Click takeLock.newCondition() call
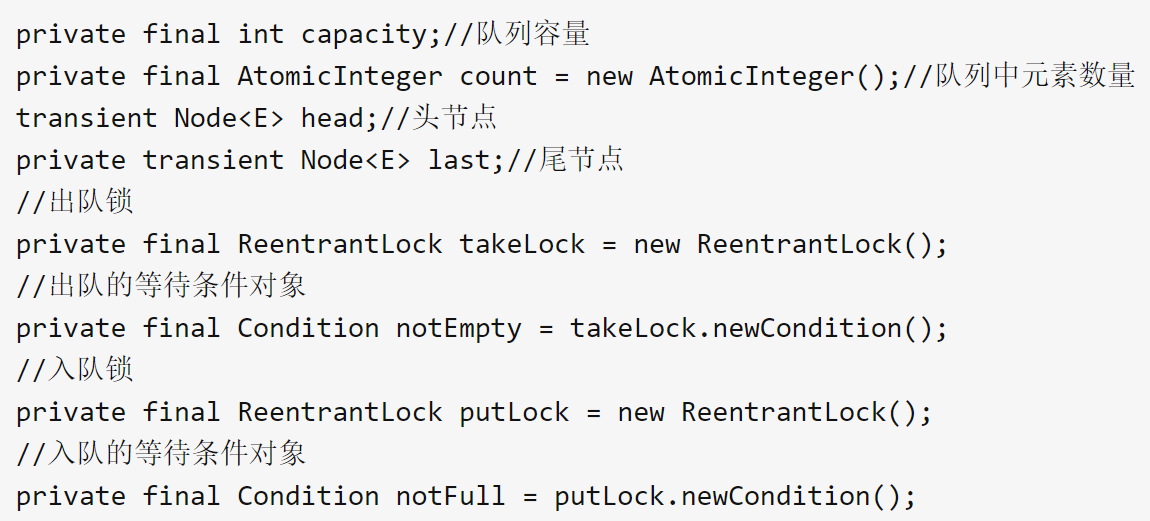This screenshot has height=521, width=1150. [x=750, y=328]
